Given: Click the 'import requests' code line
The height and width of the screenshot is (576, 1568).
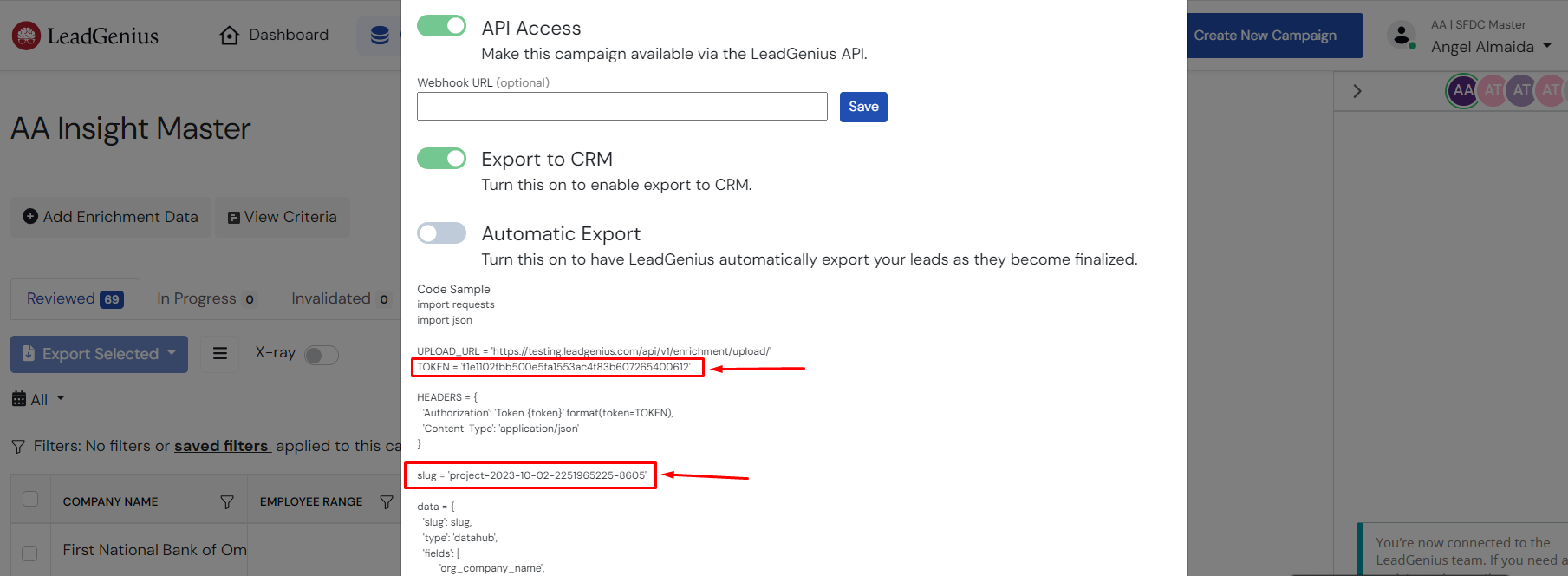Looking at the screenshot, I should click(456, 304).
